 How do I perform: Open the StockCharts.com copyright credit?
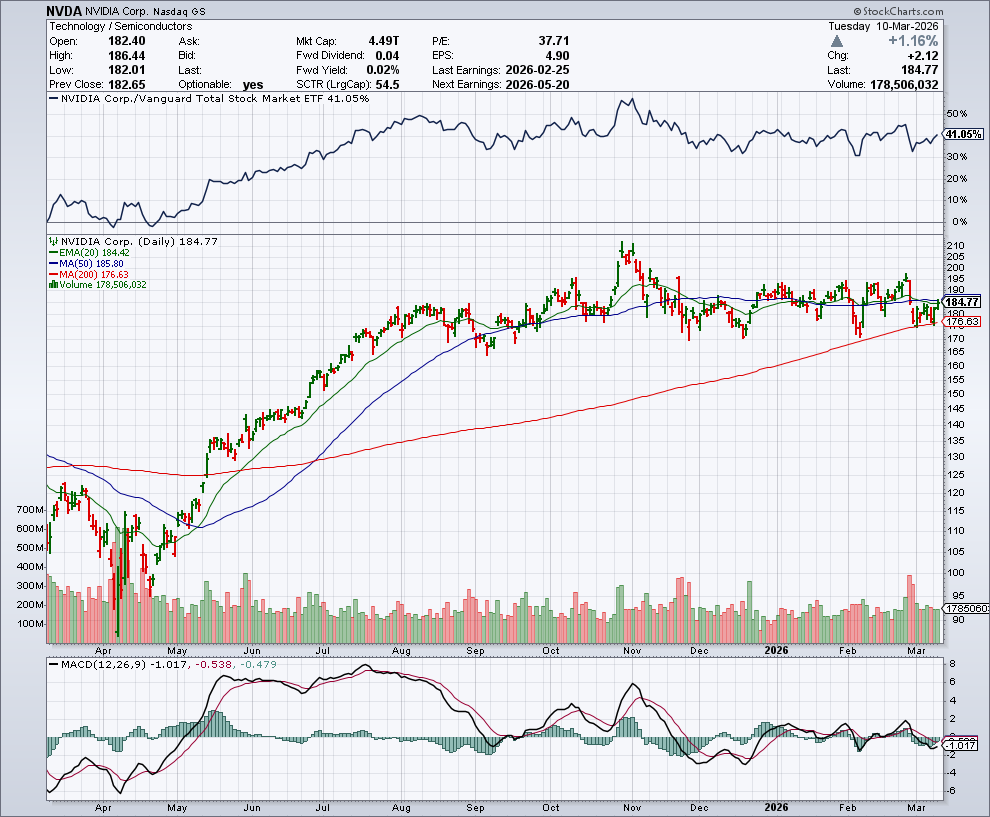click(898, 11)
